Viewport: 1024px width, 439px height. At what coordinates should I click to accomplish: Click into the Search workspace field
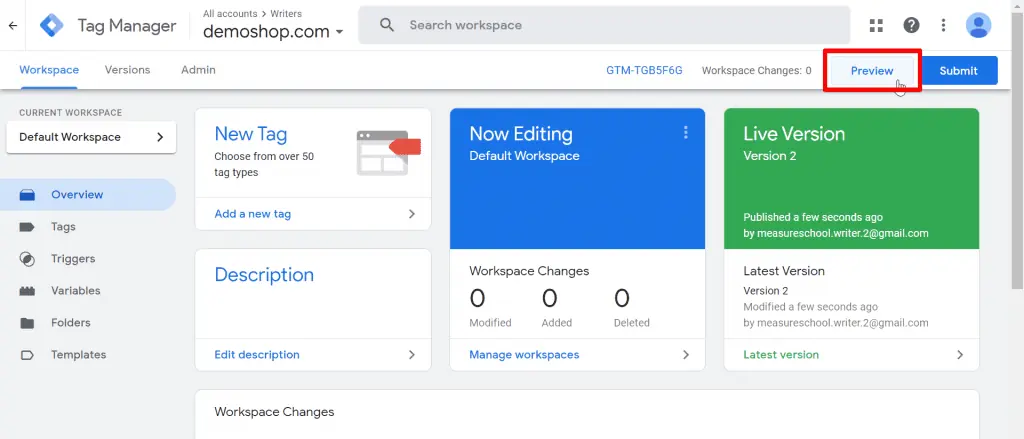pos(604,25)
